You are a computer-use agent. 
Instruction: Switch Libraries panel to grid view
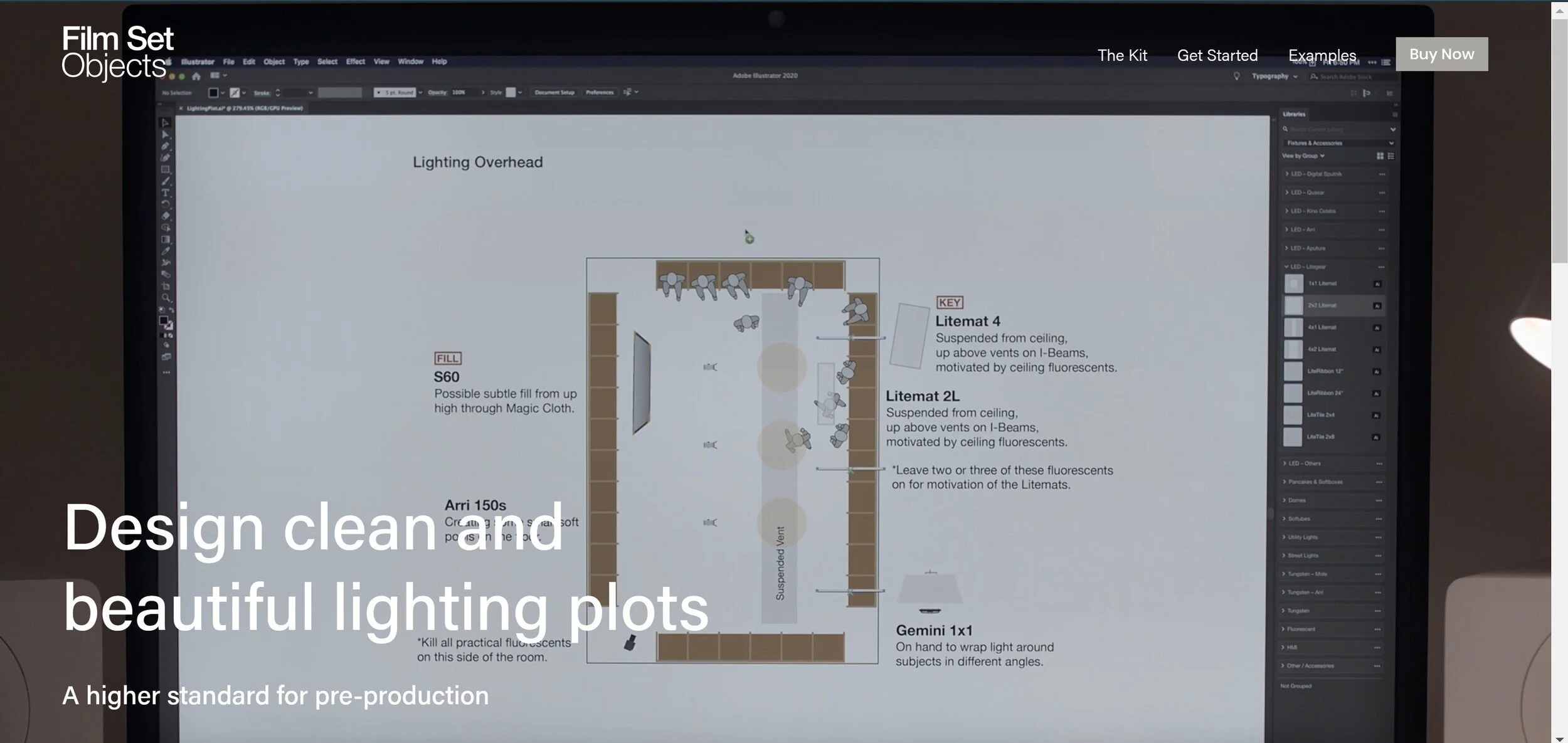[x=1380, y=155]
